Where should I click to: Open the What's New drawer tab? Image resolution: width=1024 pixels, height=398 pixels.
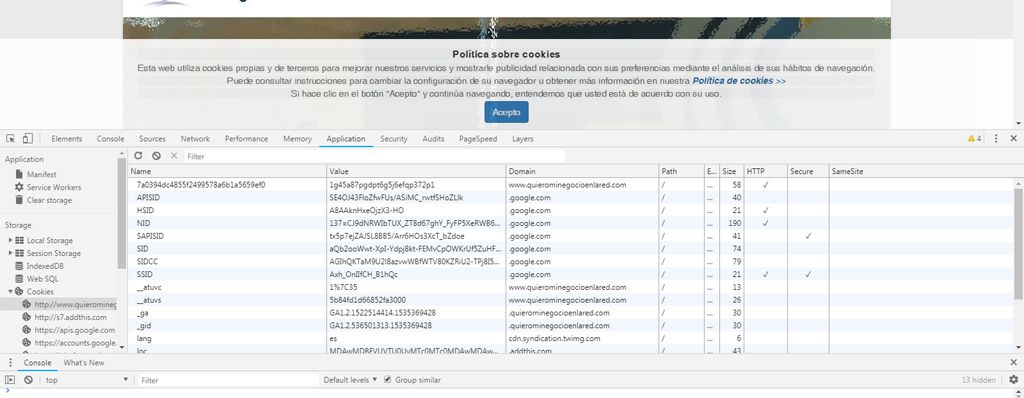(84, 363)
